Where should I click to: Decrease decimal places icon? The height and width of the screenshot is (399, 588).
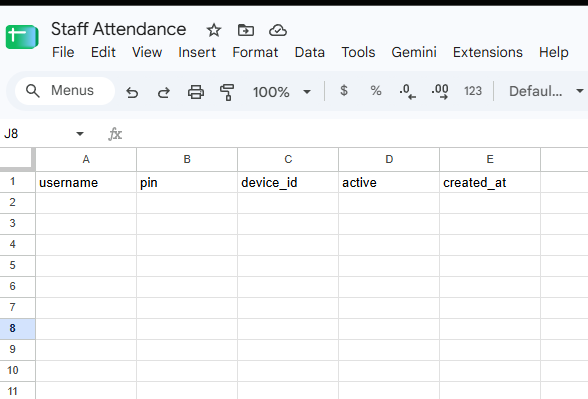[407, 92]
